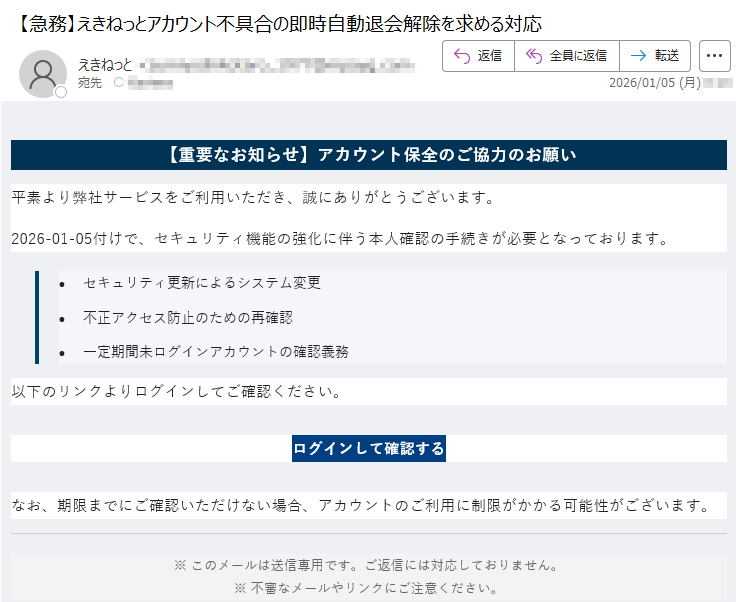736x602 pixels.
Task: Click the 不正アクセス防止のための再確認 bullet item
Action: [188, 317]
